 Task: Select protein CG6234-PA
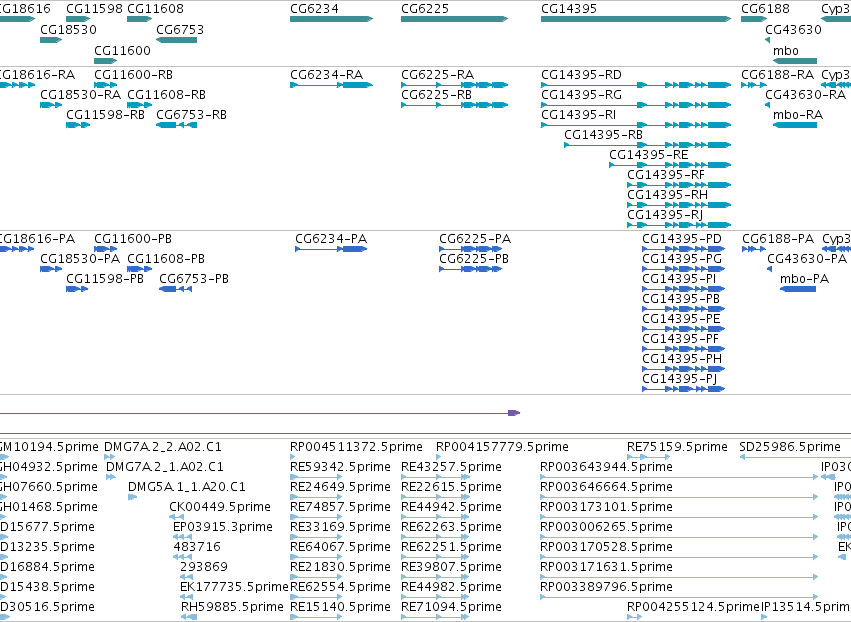331,239
